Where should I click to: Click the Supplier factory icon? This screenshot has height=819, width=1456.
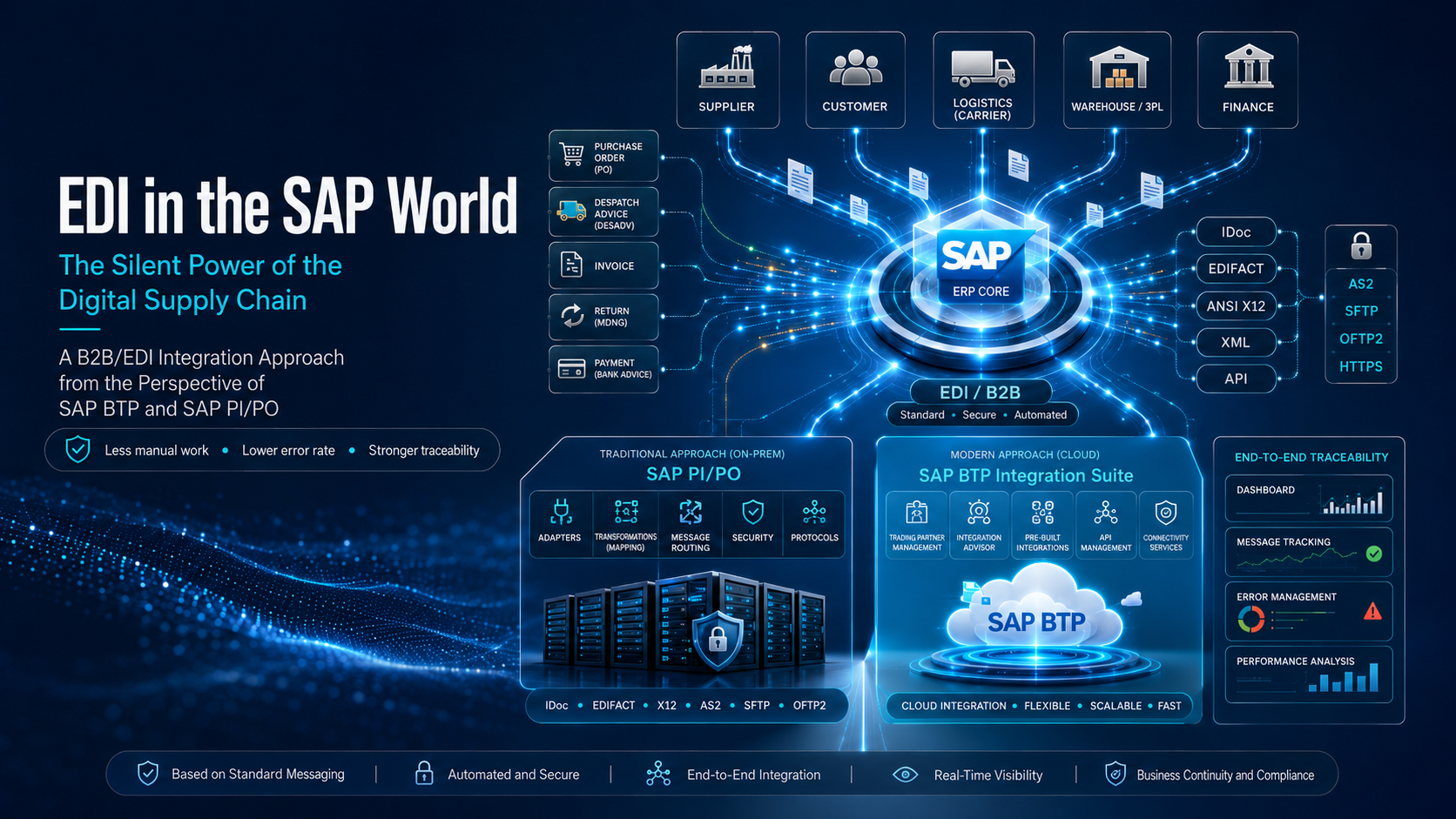pyautogui.click(x=727, y=67)
